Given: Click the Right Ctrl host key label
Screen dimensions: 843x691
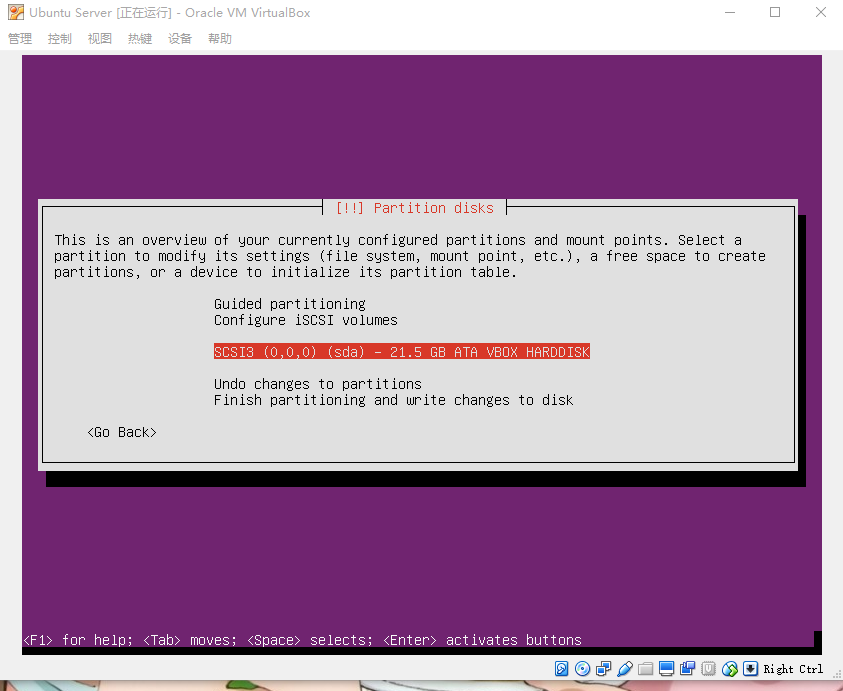Looking at the screenshot, I should [x=793, y=669].
